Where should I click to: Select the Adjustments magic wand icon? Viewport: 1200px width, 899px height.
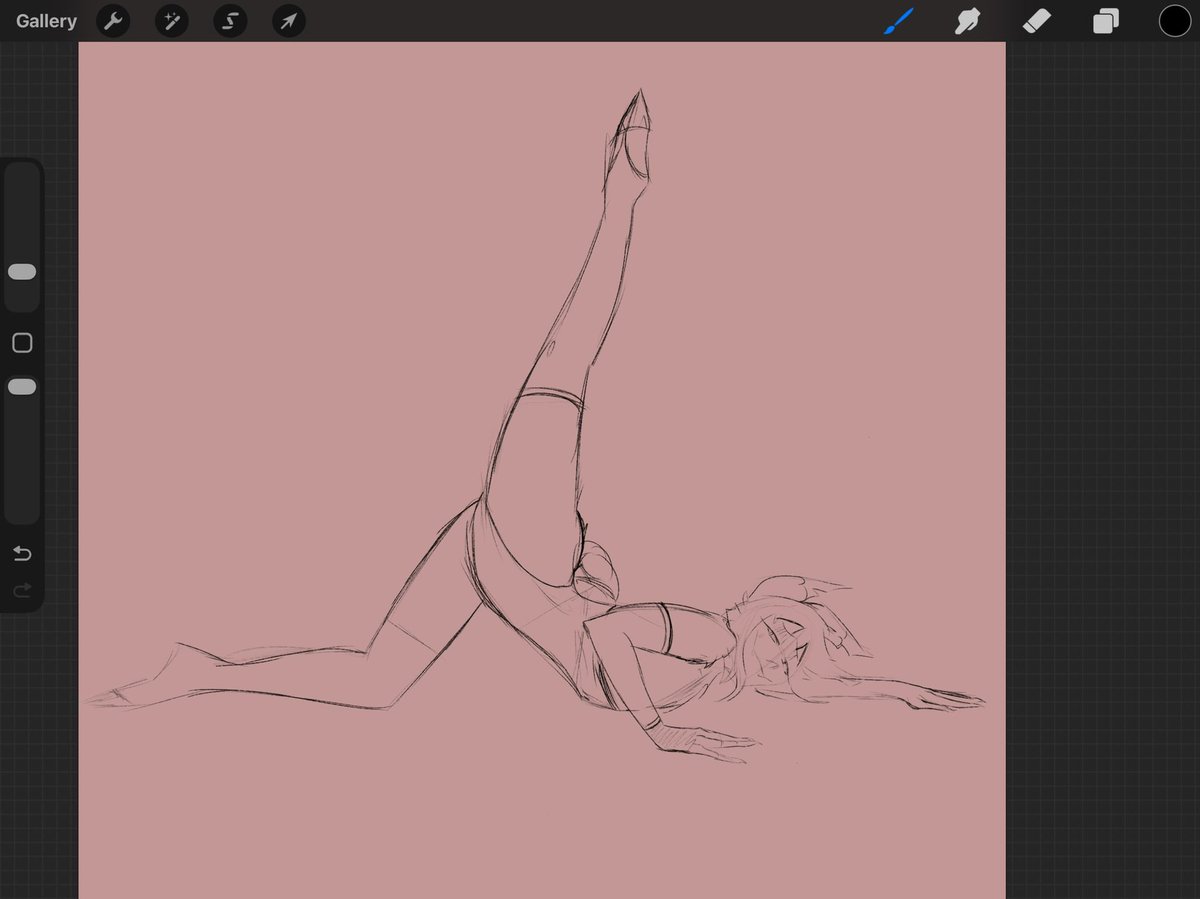click(x=171, y=21)
